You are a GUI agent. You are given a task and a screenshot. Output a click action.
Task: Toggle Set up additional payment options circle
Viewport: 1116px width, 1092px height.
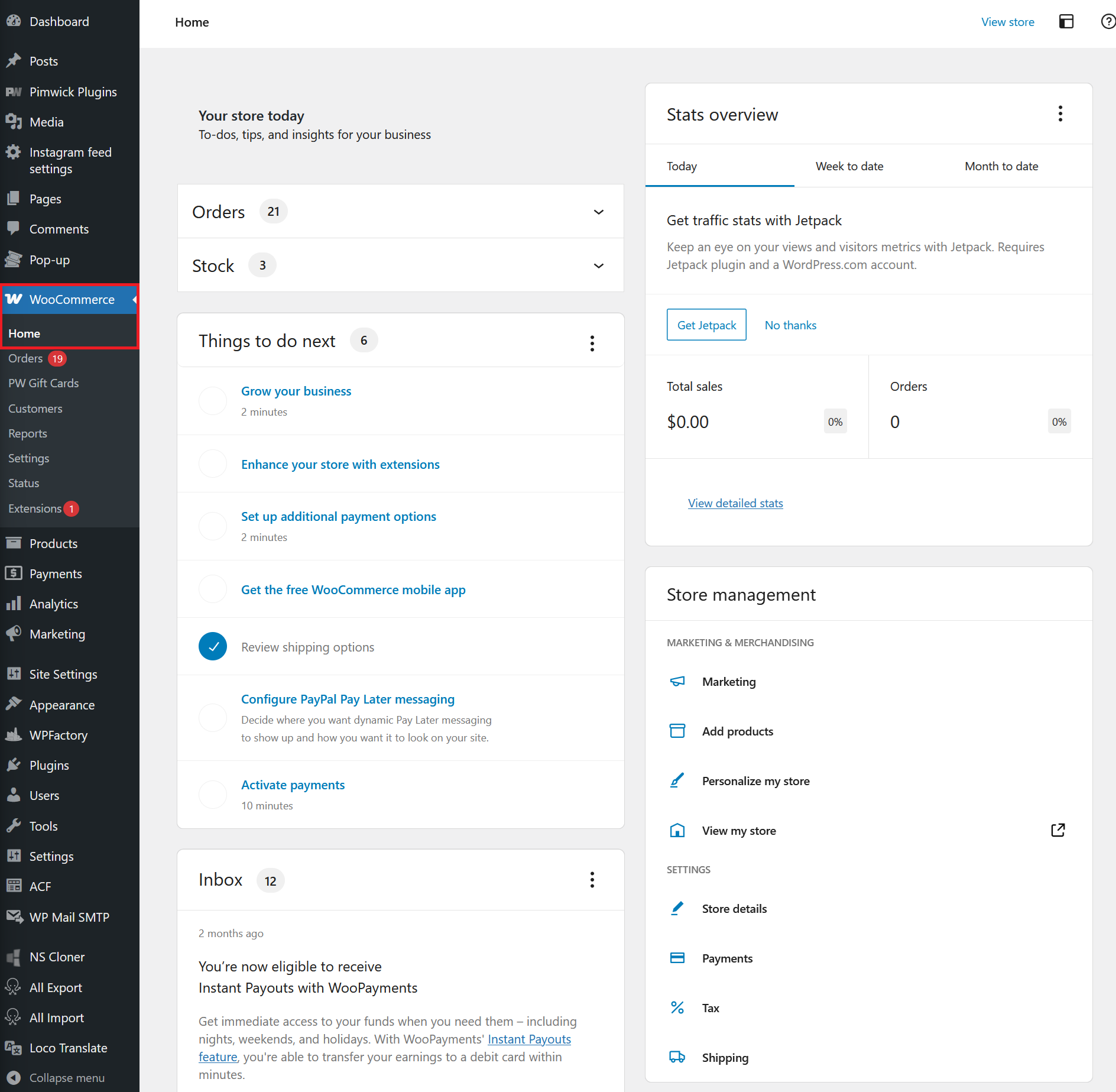click(x=213, y=526)
